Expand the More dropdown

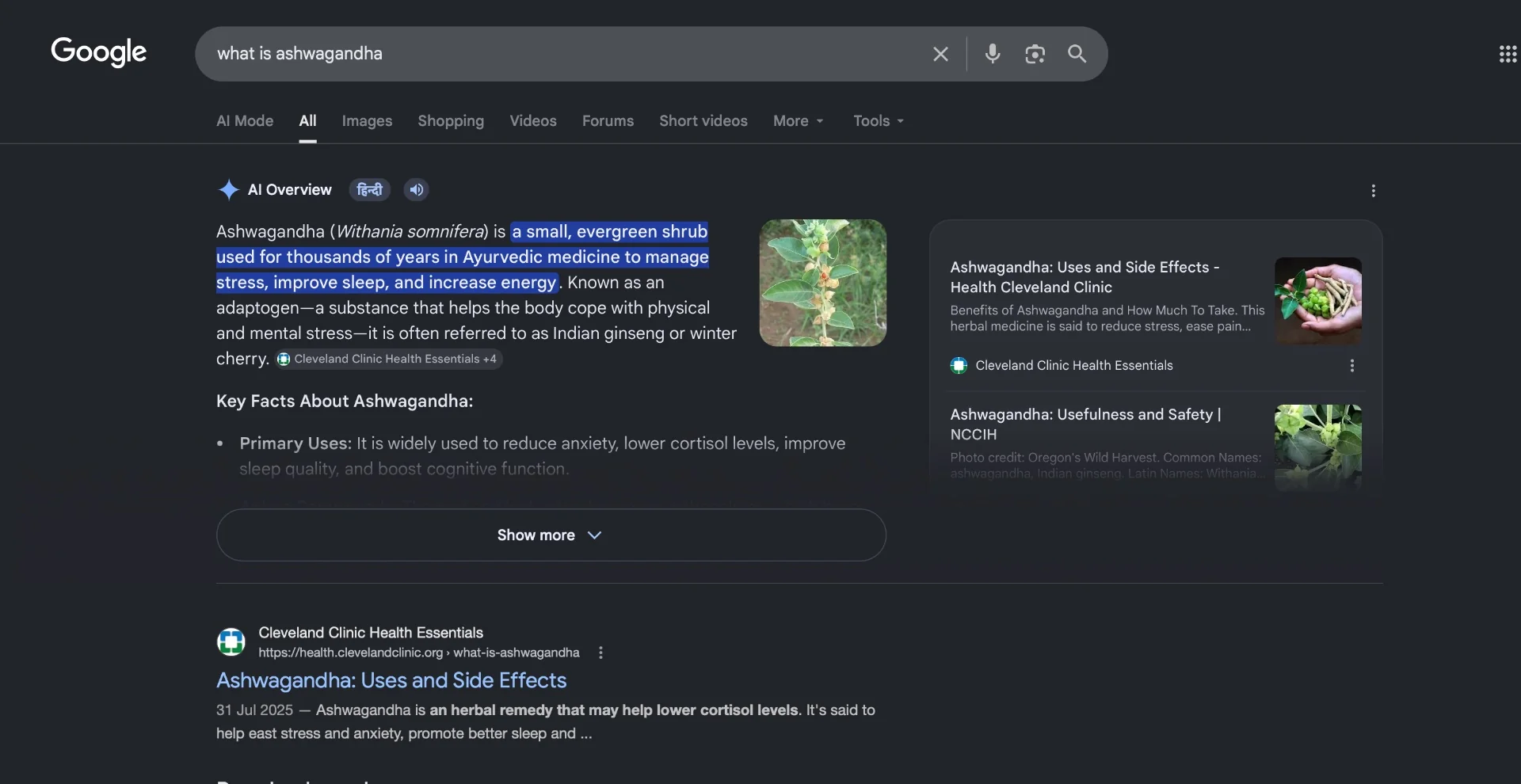click(799, 121)
